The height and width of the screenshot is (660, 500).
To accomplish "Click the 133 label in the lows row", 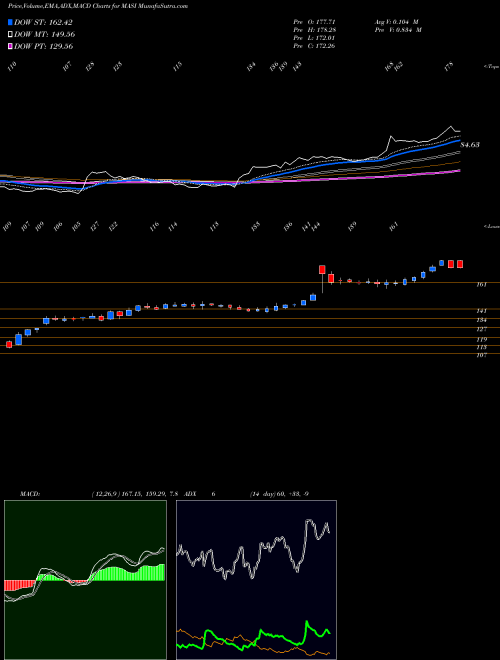I will click(x=255, y=226).
